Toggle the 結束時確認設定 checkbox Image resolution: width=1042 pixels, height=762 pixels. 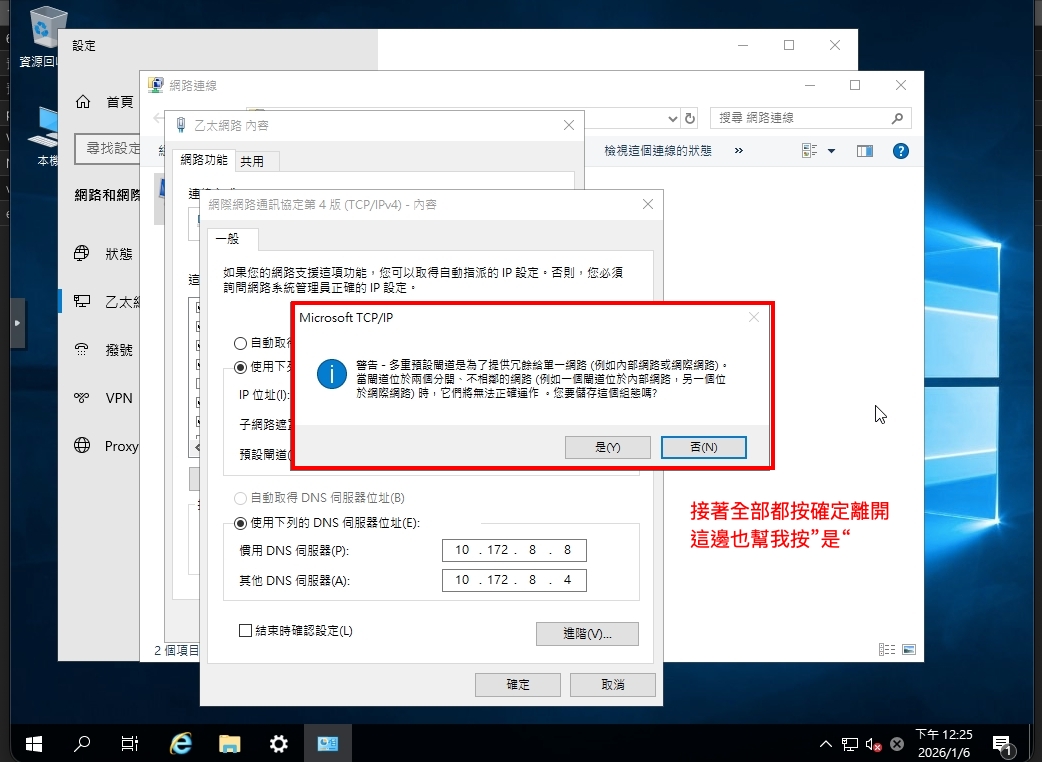245,631
